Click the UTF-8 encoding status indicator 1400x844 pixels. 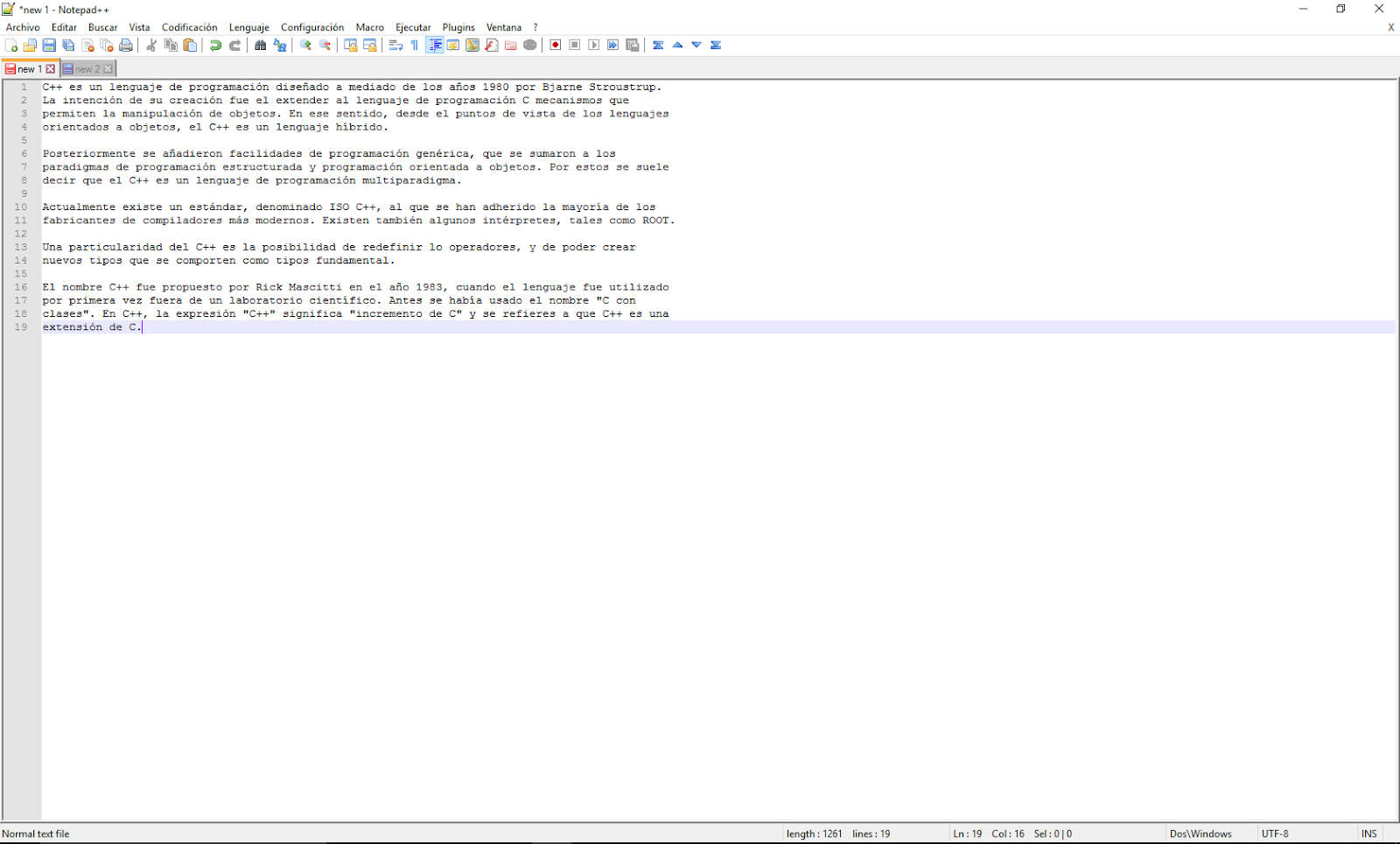pos(1276,833)
